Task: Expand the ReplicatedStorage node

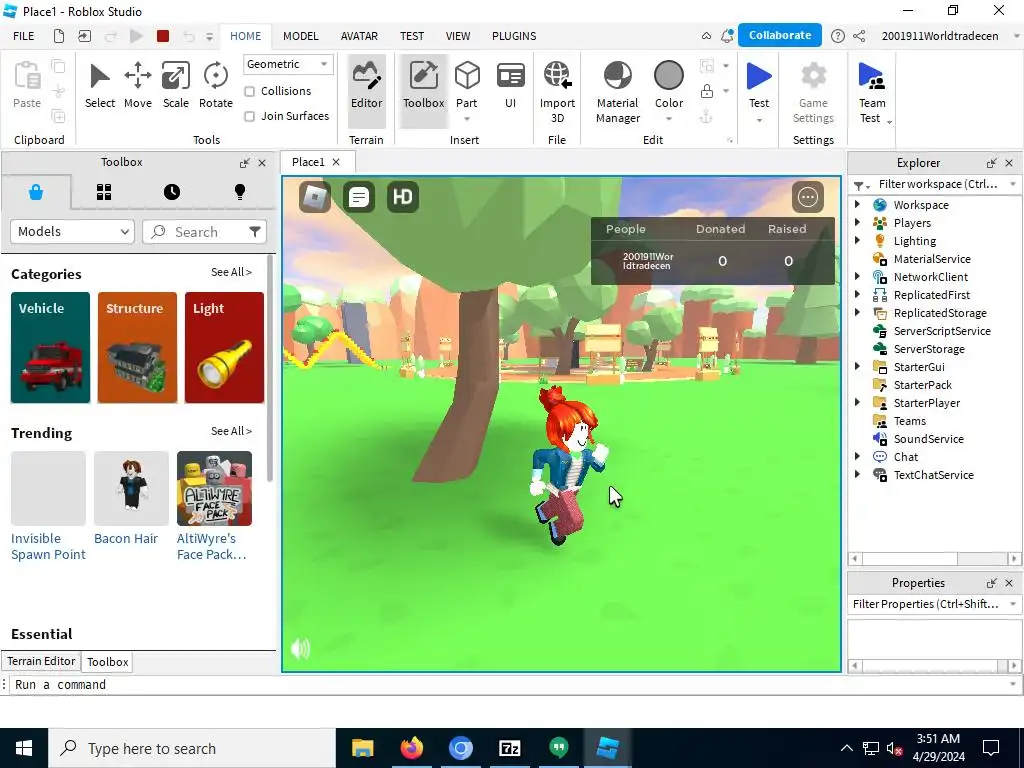Action: click(x=857, y=312)
